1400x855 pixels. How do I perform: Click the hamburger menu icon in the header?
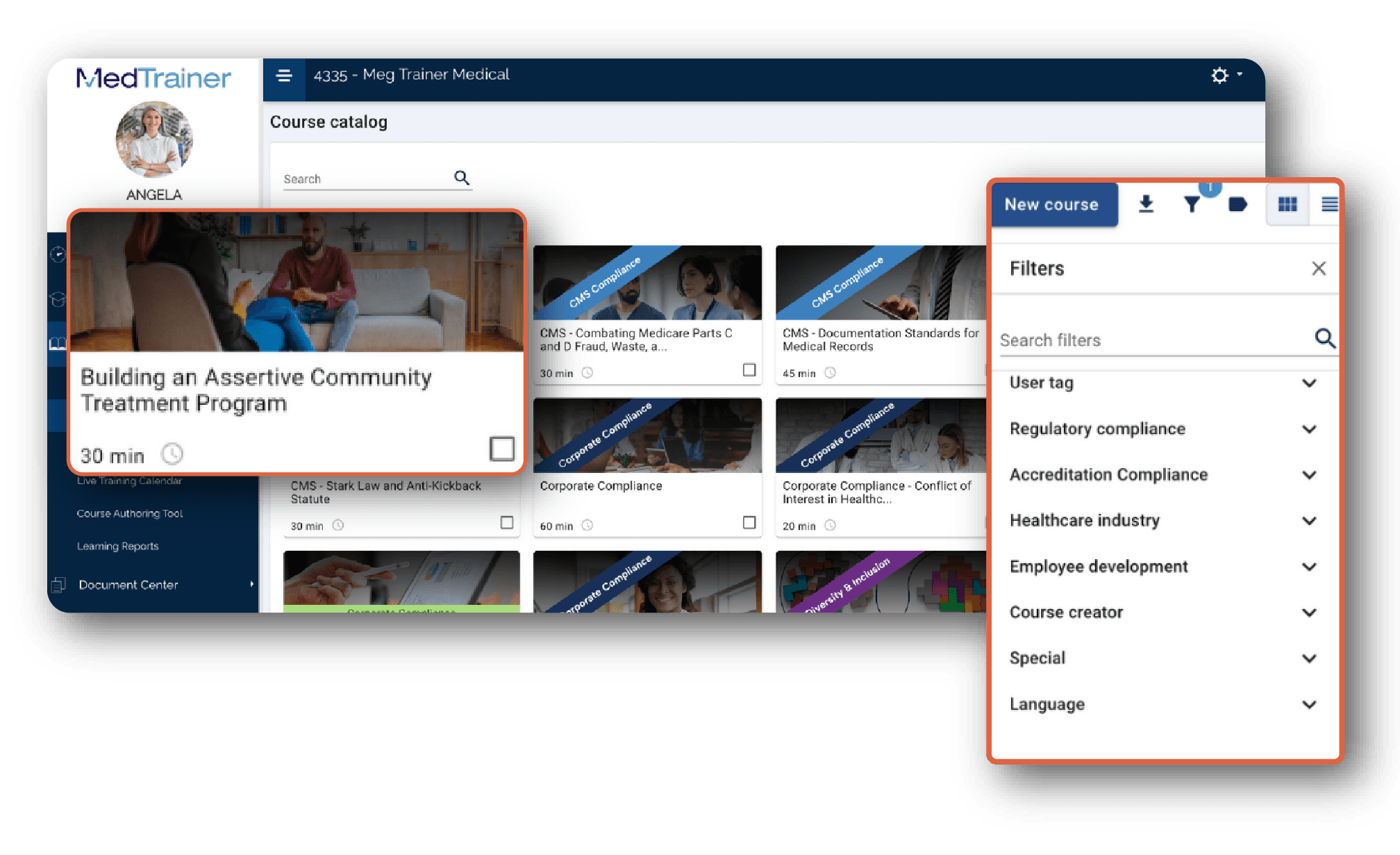(x=284, y=75)
